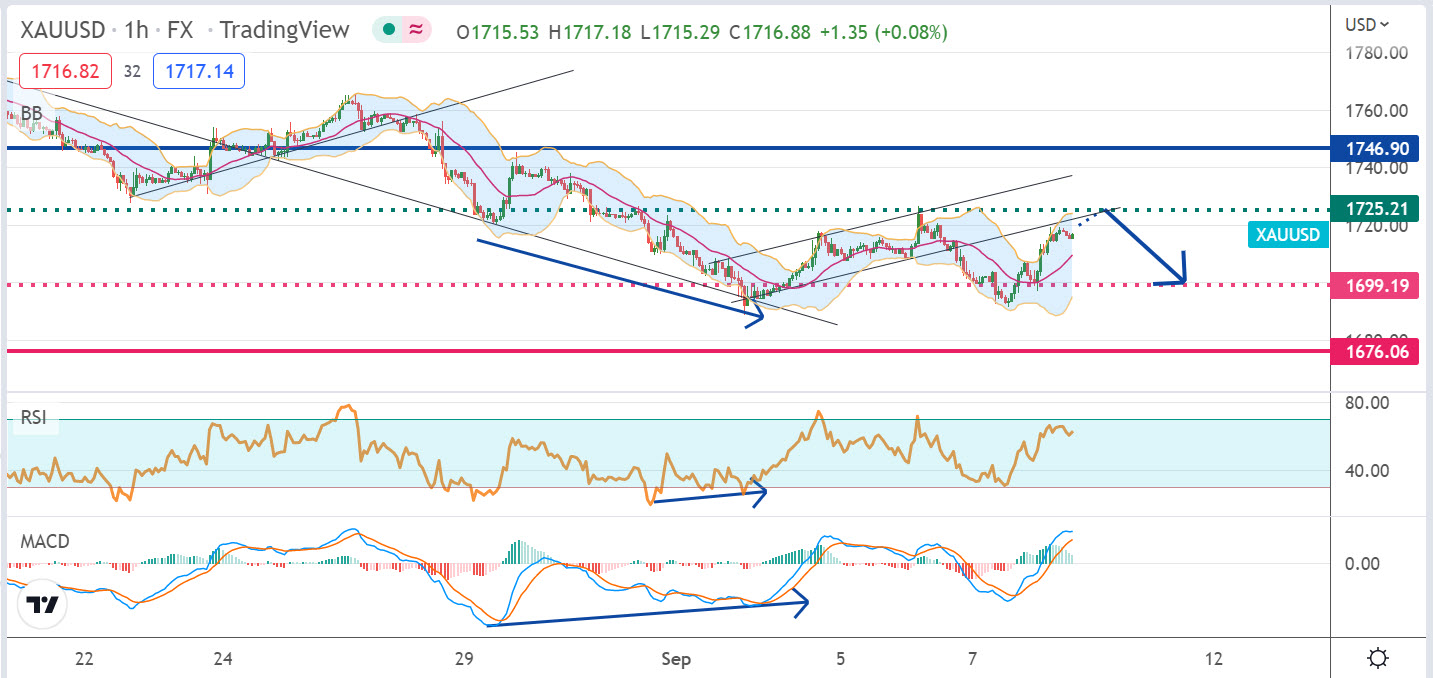Expand the RSI indicator legend
The height and width of the screenshot is (678, 1433).
pyautogui.click(x=34, y=420)
